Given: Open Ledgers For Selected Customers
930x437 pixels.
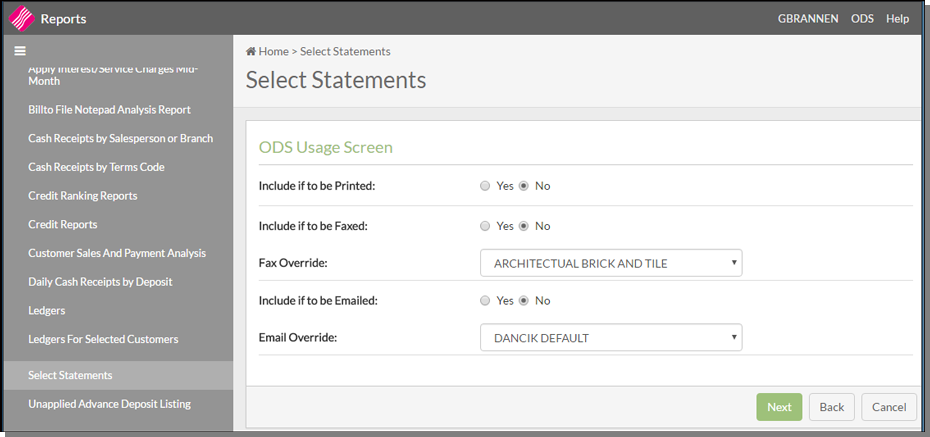Looking at the screenshot, I should point(103,339).
